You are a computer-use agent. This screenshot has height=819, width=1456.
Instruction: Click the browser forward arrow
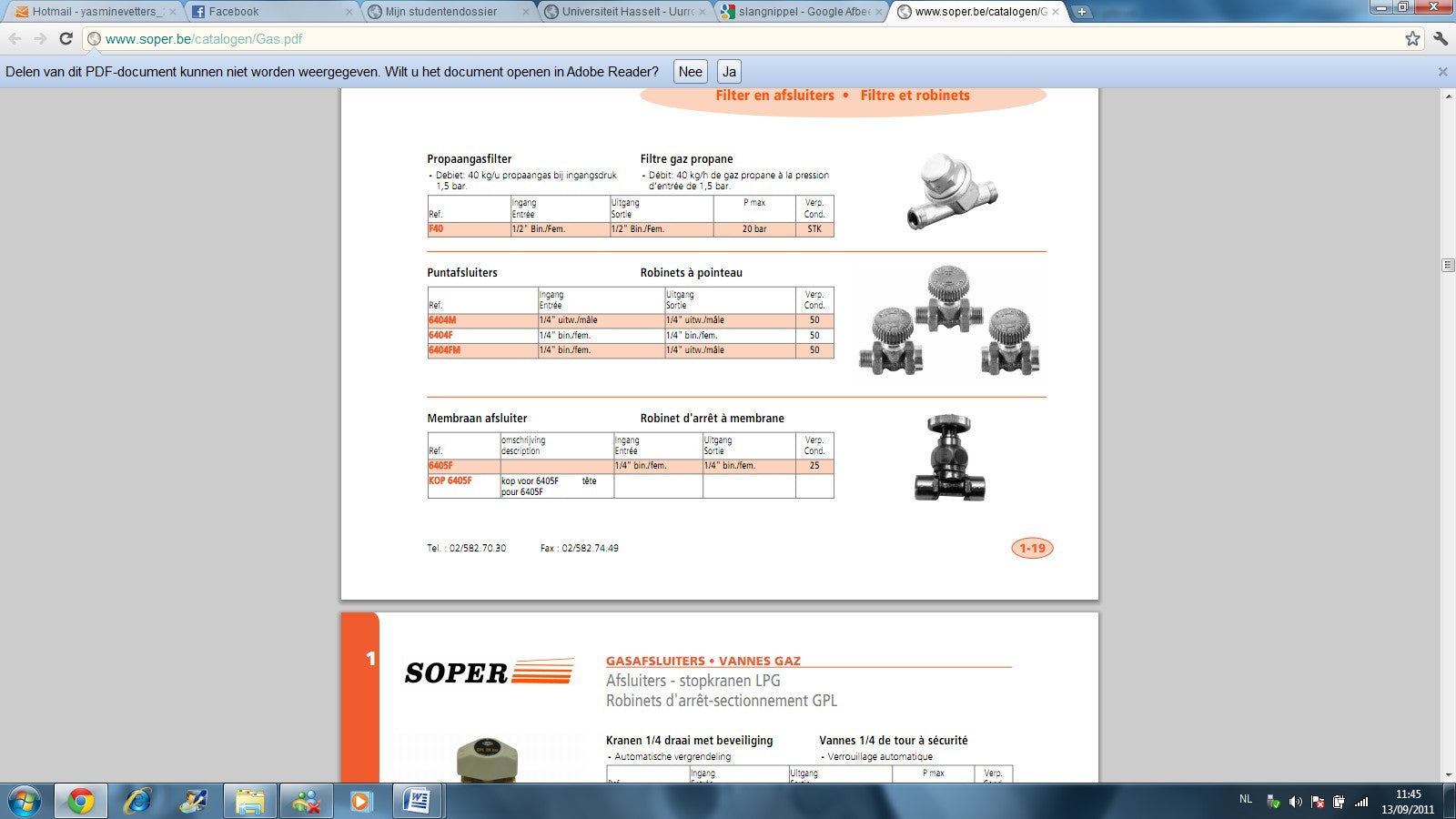coord(40,38)
